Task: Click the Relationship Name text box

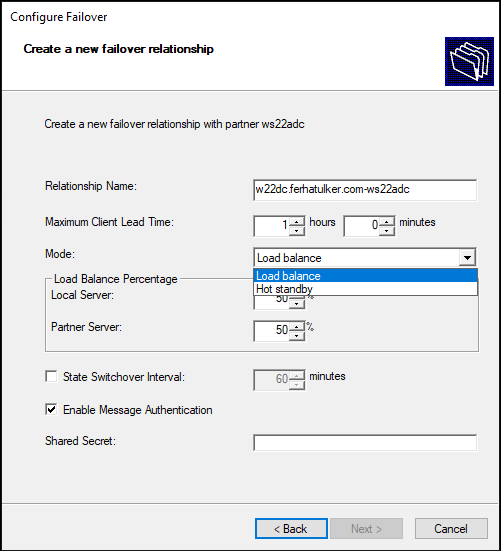Action: tap(365, 190)
